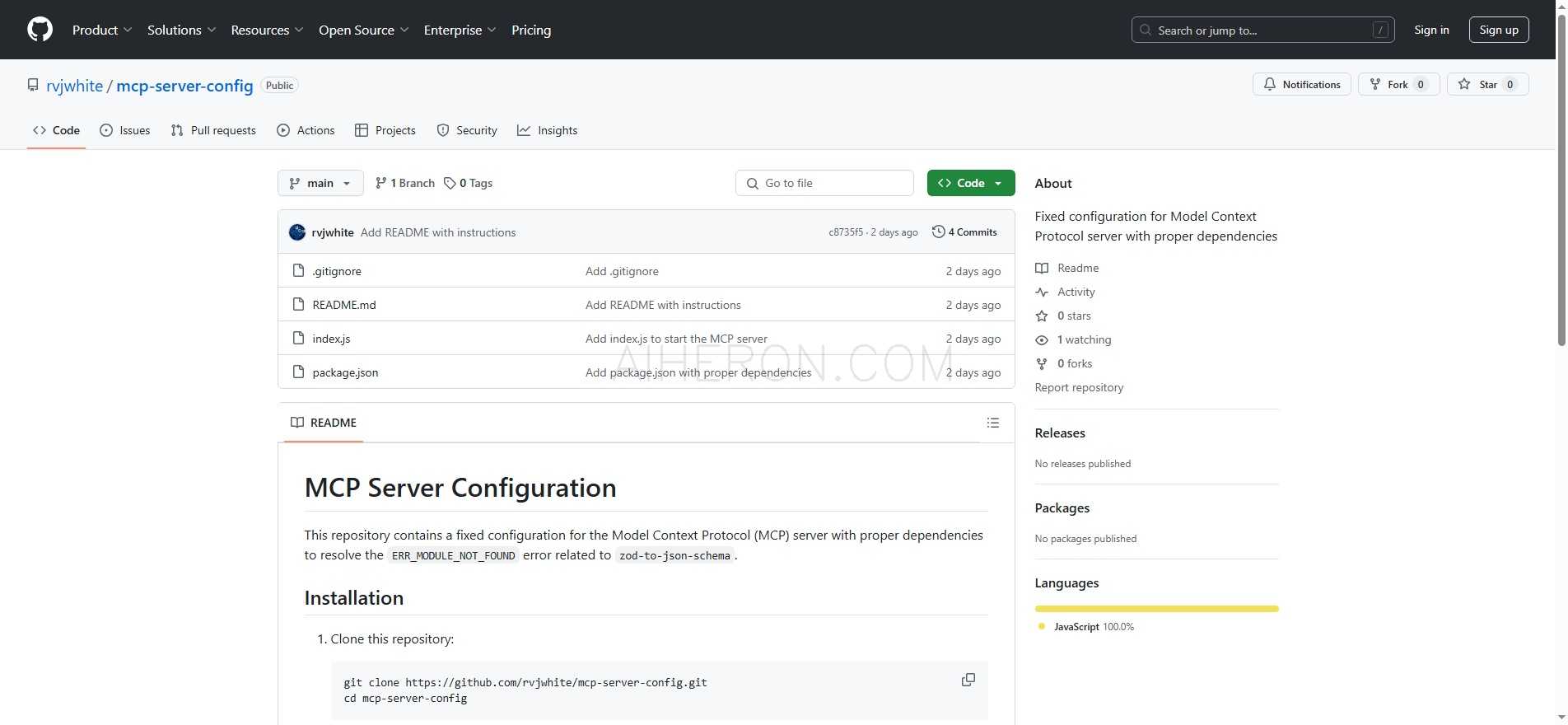1568x725 pixels.
Task: Open the Packages heading link
Action: click(1062, 508)
